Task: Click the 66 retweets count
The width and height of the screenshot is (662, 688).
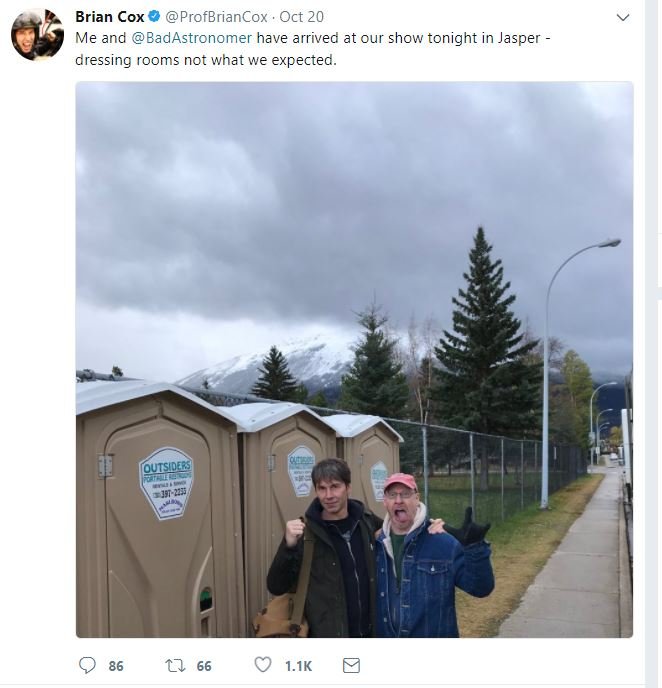Action: tap(204, 666)
